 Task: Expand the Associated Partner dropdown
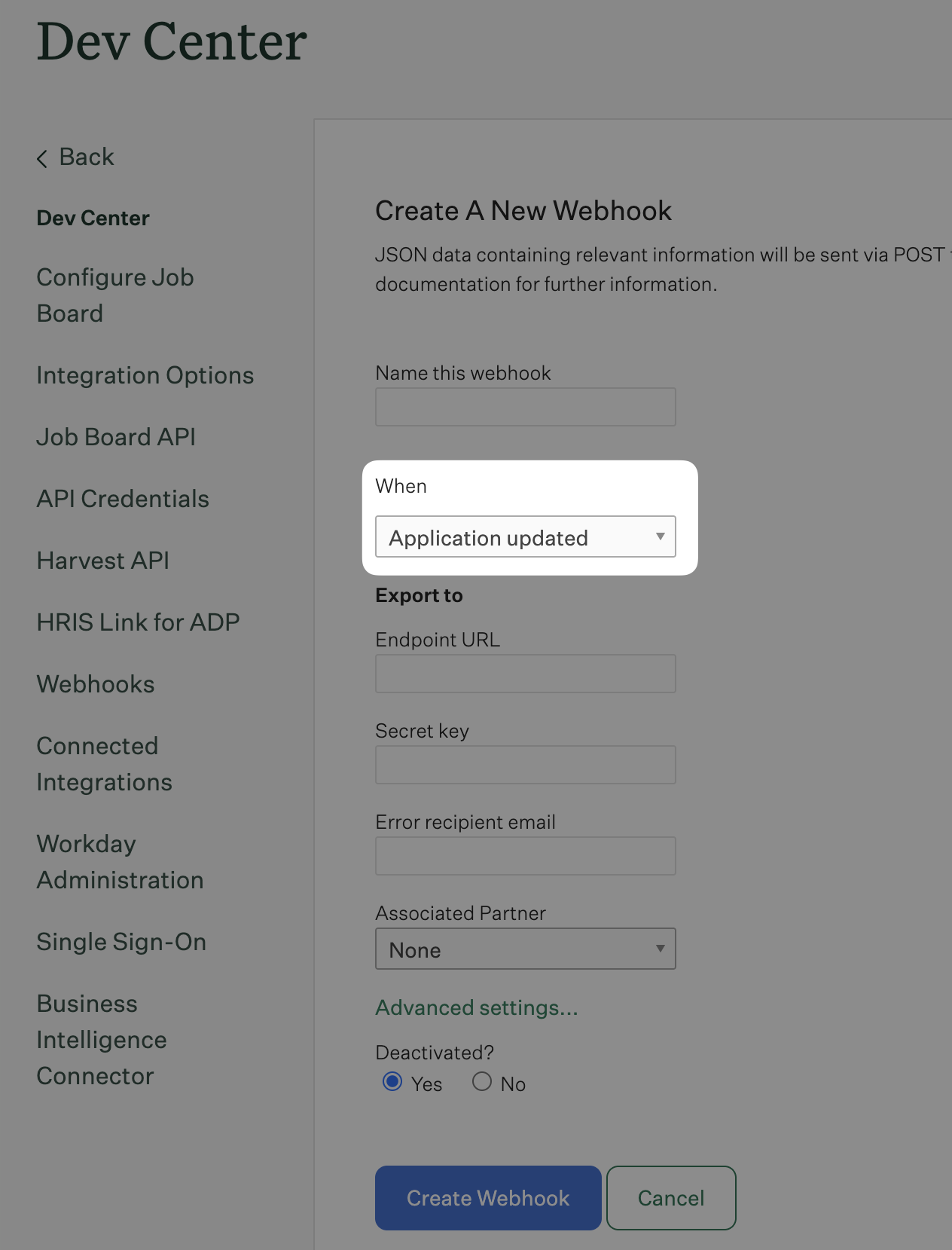(x=525, y=949)
